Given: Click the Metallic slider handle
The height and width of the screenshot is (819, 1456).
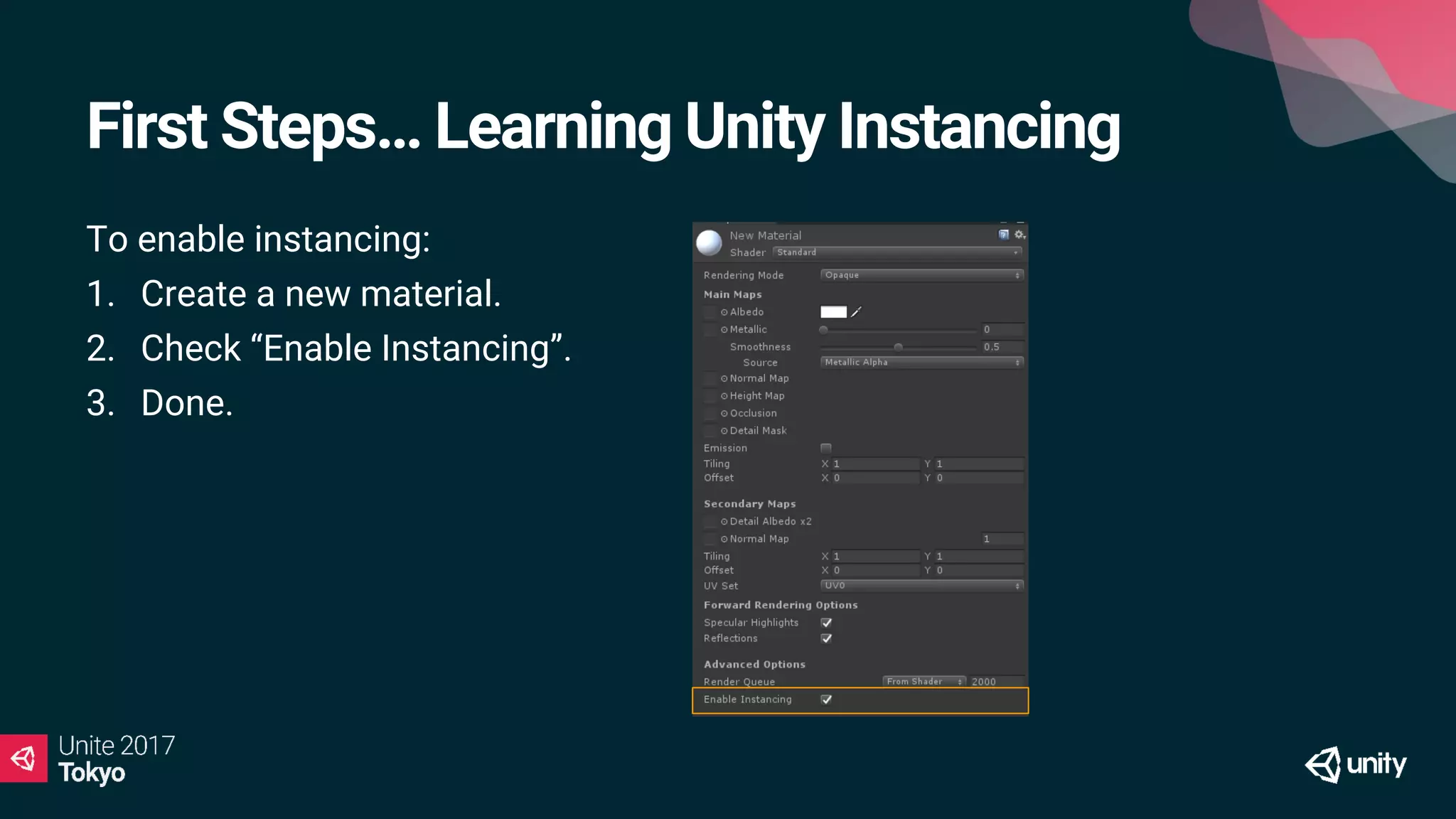Looking at the screenshot, I should pos(823,330).
